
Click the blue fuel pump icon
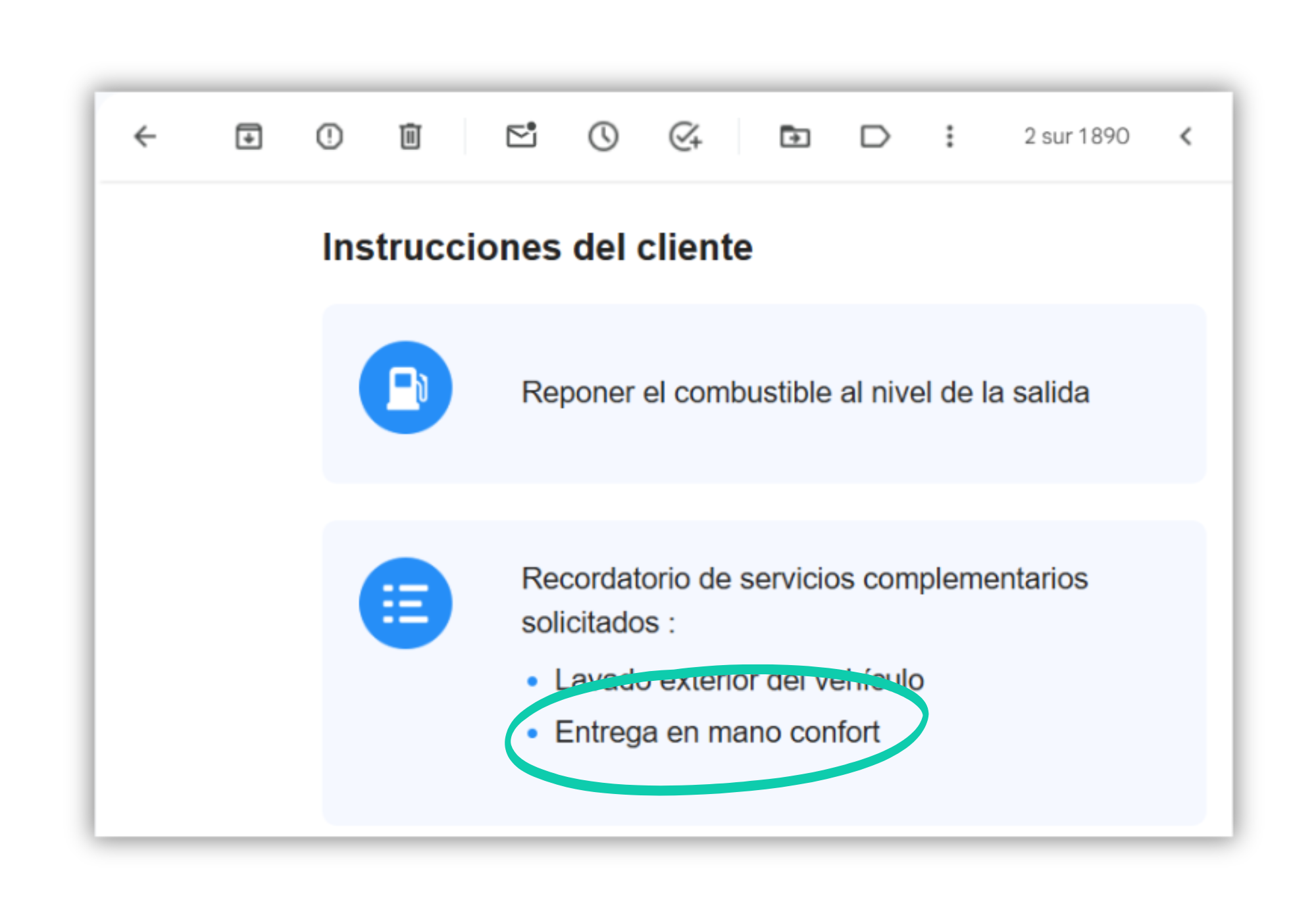pos(405,387)
